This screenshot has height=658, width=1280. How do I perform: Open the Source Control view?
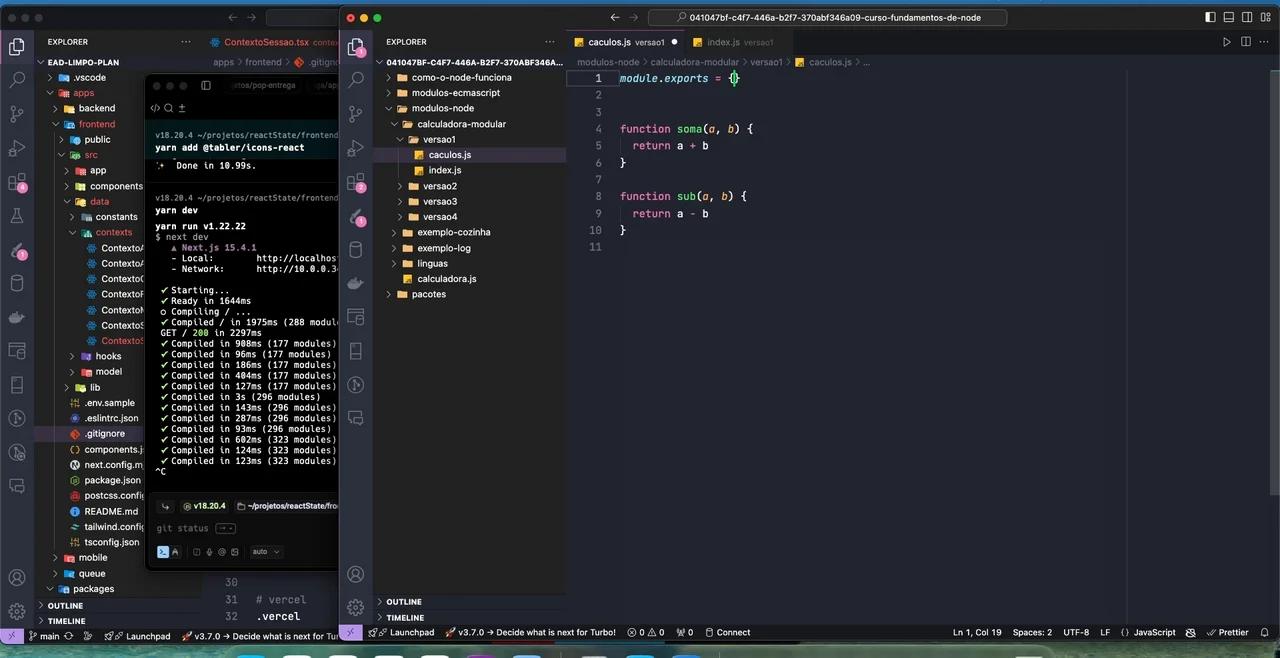(x=355, y=113)
